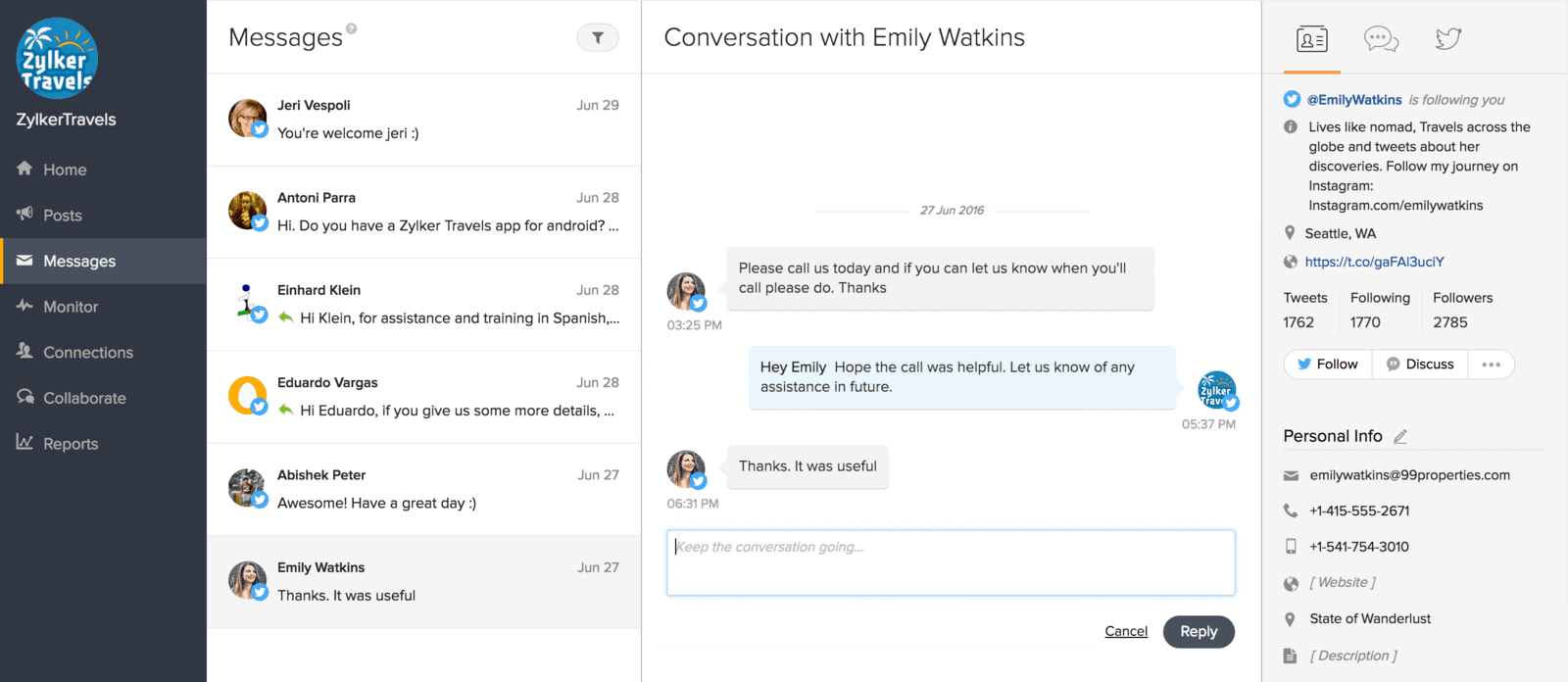The image size is (1568, 682).
Task: Switch to the conversations bubble tab
Action: [x=1381, y=39]
